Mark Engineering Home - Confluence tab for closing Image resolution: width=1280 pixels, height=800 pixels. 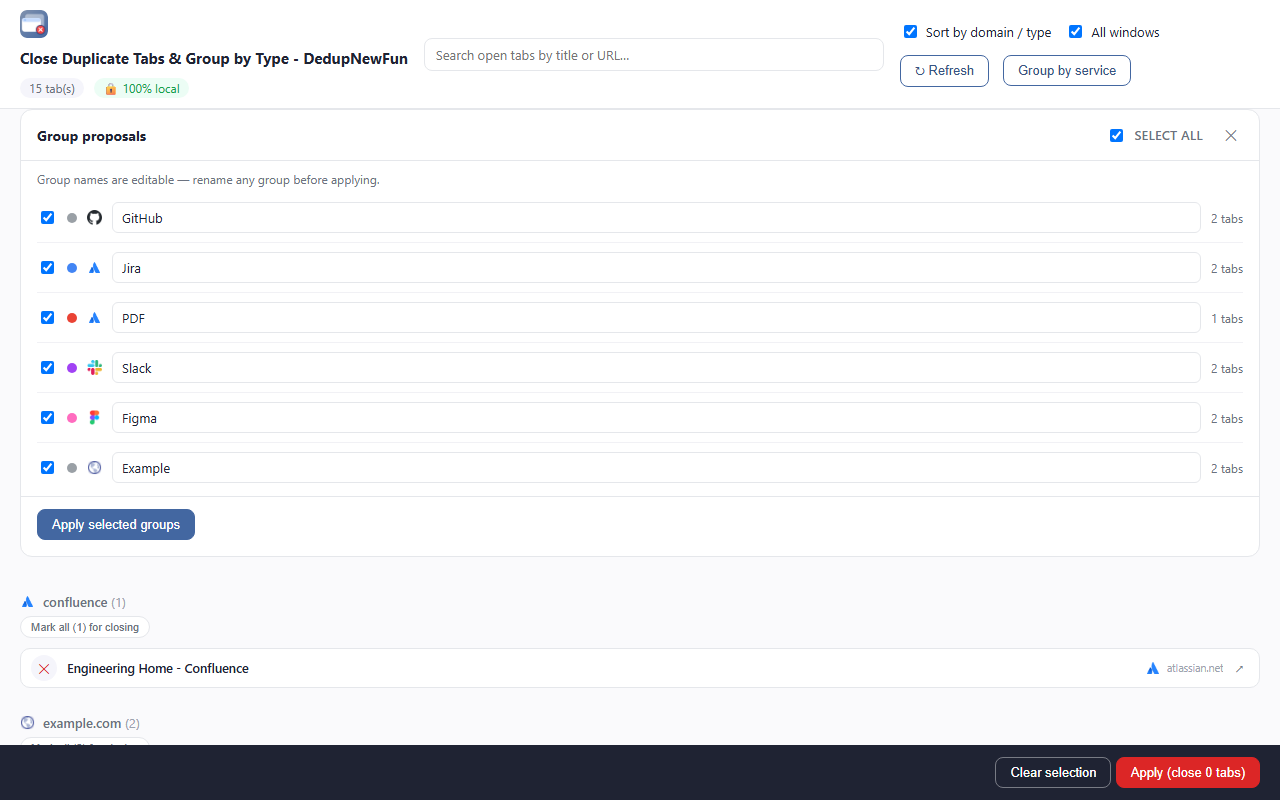point(44,669)
